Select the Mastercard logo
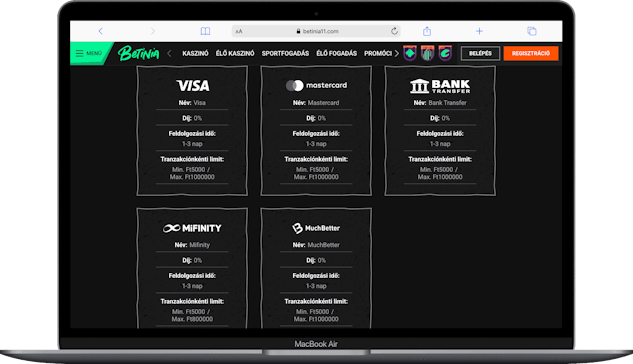This screenshot has width=633, height=364. [316, 85]
